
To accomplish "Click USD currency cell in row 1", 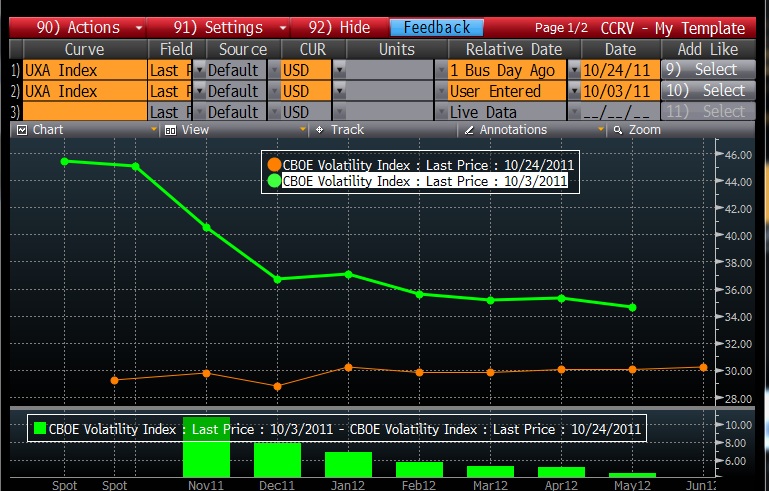I will [306, 70].
